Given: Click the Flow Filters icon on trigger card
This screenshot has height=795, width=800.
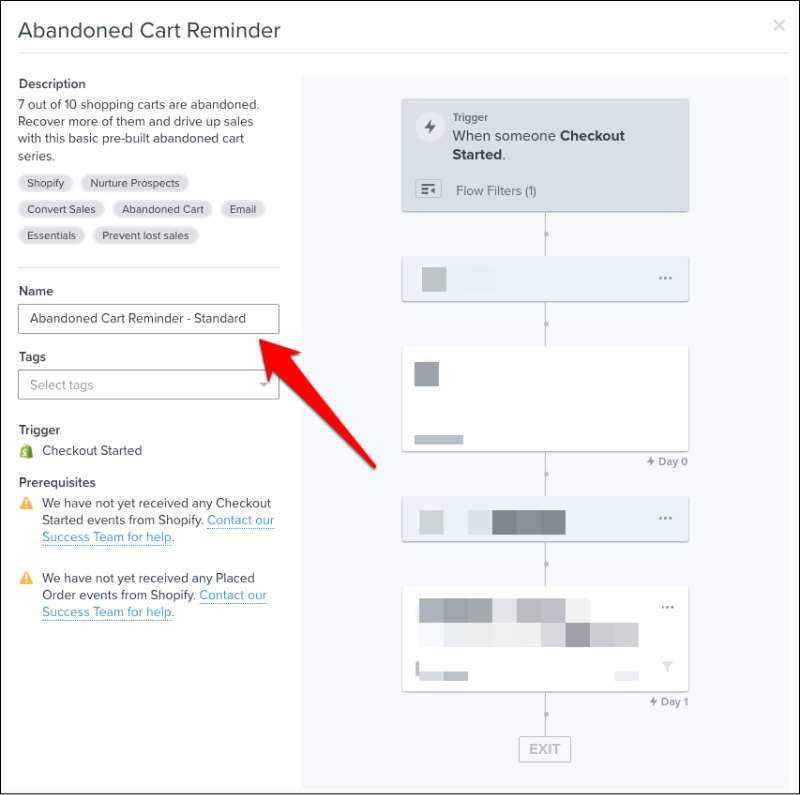Looking at the screenshot, I should click(x=428, y=188).
